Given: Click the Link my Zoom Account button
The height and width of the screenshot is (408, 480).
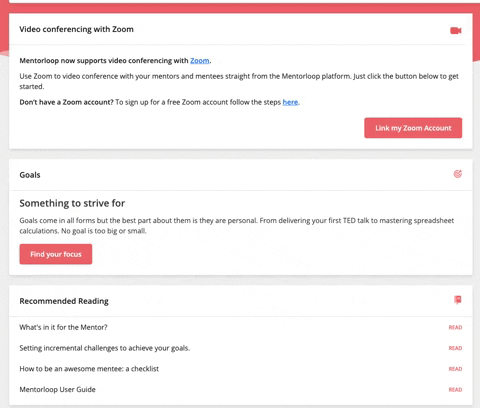Looking at the screenshot, I should tap(413, 128).
